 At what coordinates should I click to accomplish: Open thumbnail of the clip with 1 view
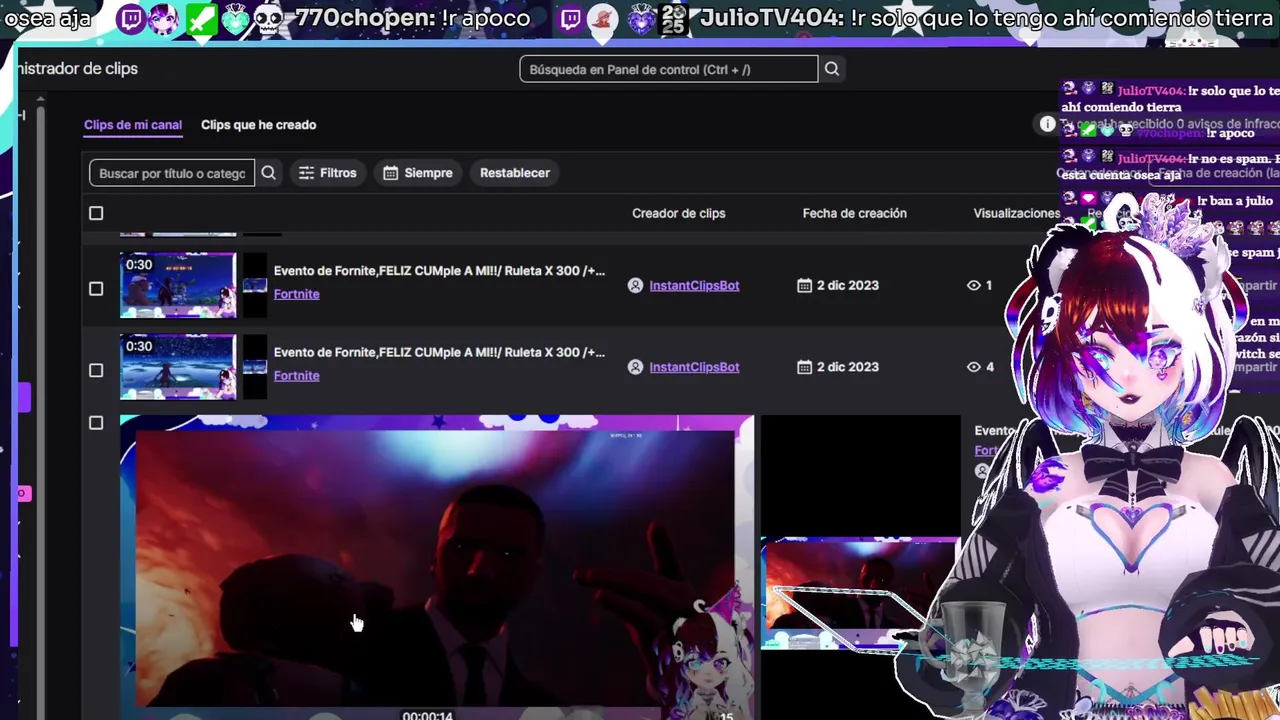coord(178,285)
